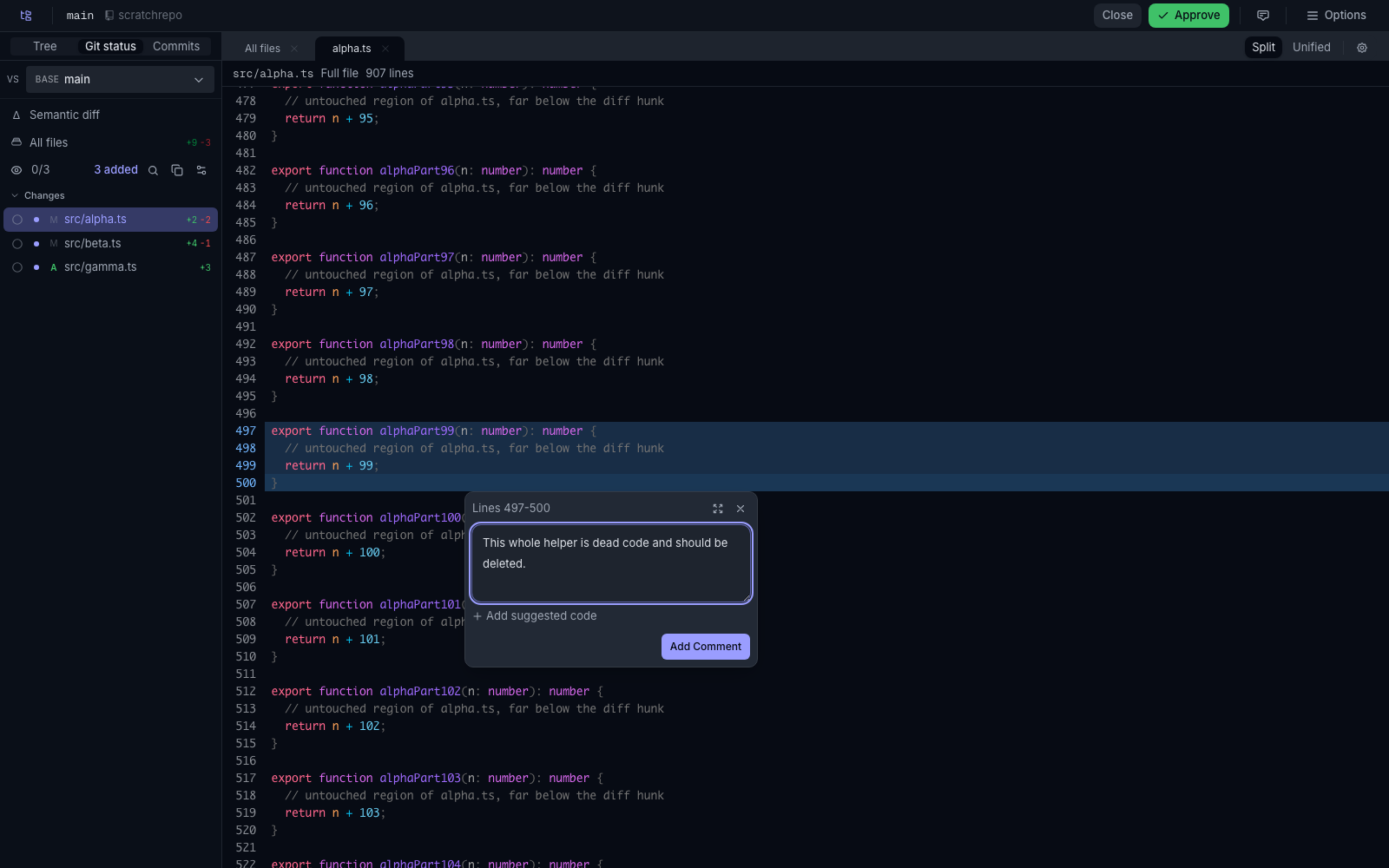Open the All files editor tab
Viewport: 1389px width, 868px height.
tap(262, 49)
